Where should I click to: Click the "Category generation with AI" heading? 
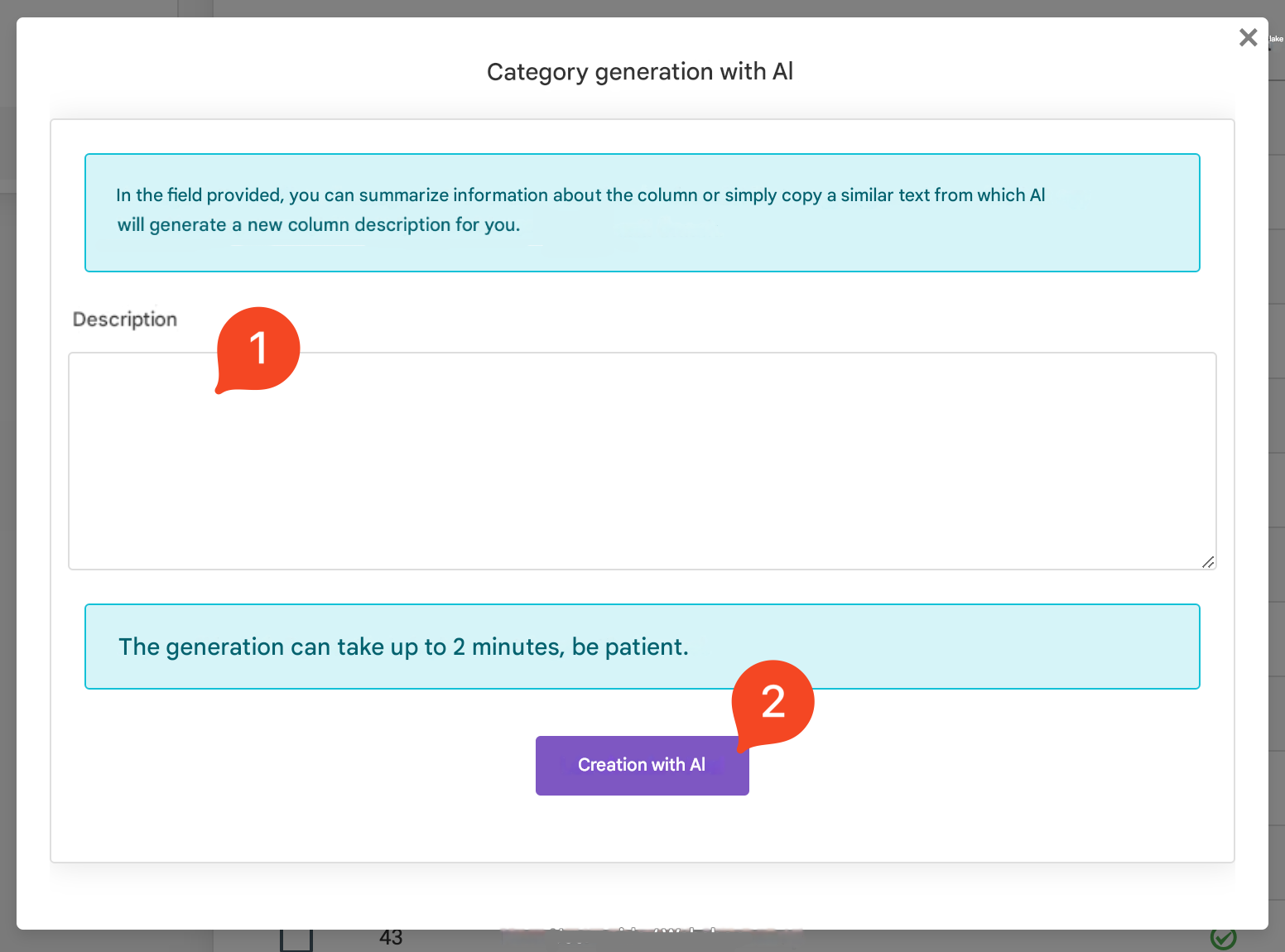(640, 72)
